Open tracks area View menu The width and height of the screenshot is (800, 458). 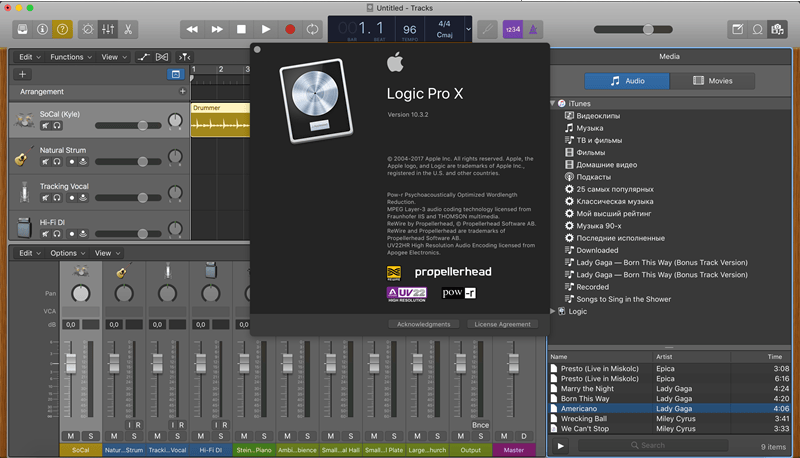[x=114, y=57]
